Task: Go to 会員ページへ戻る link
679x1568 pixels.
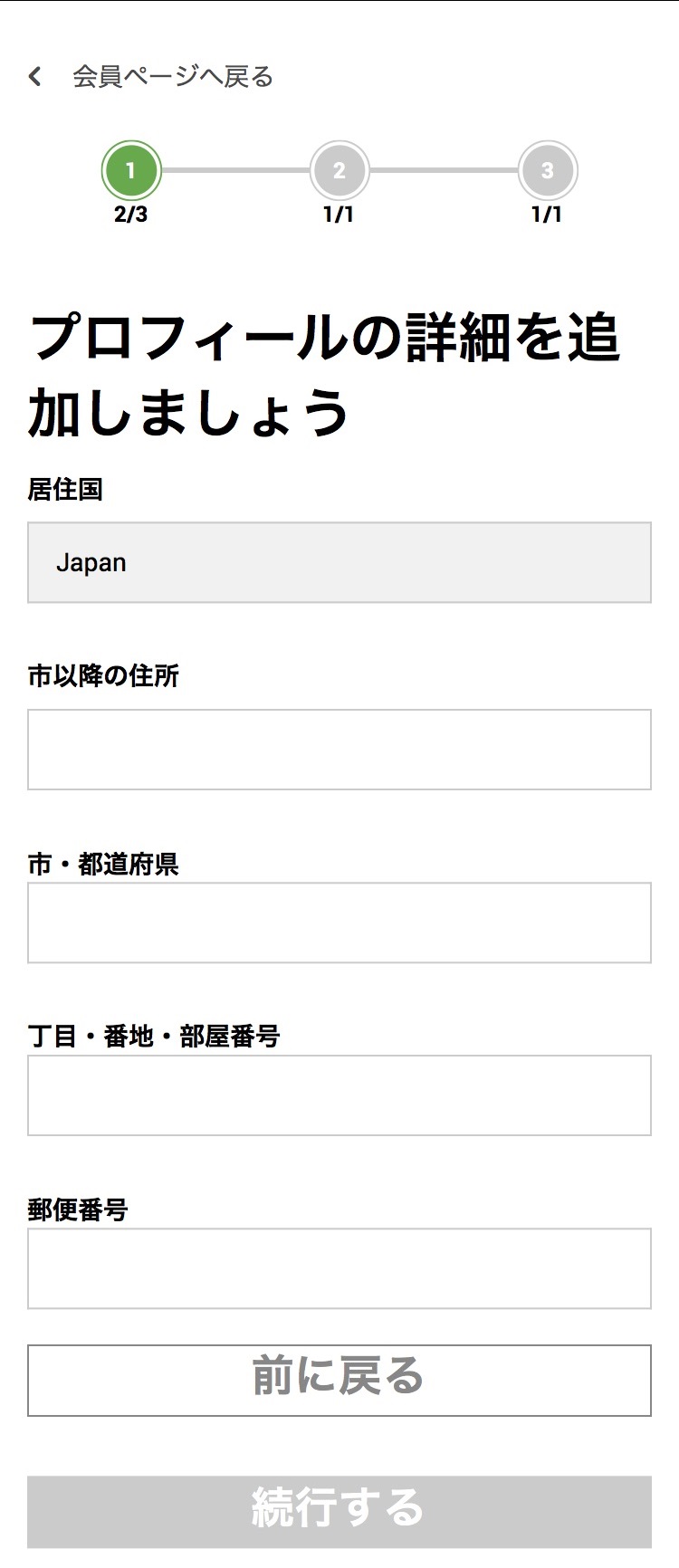Action: click(x=172, y=77)
